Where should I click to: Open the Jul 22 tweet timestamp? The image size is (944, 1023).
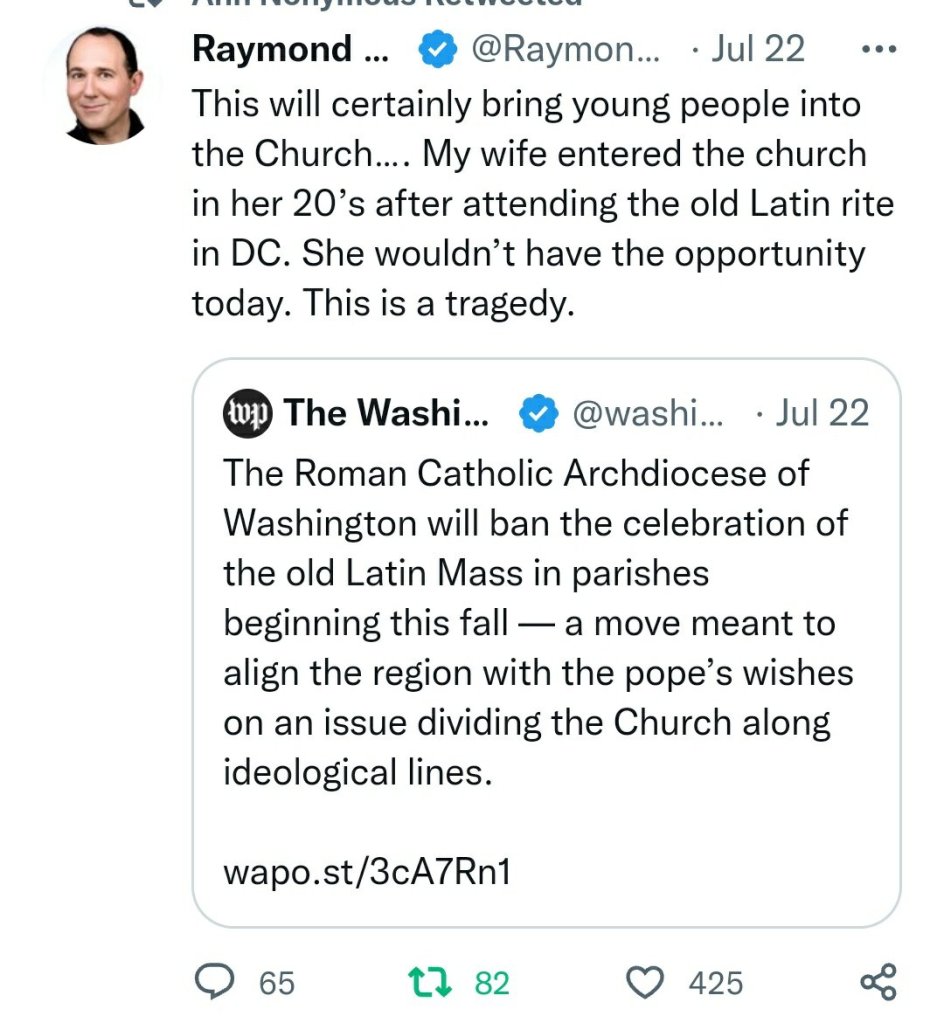tap(757, 49)
